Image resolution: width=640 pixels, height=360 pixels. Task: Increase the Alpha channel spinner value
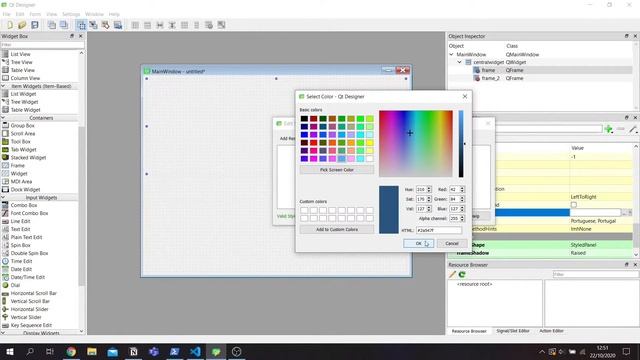[x=462, y=217]
